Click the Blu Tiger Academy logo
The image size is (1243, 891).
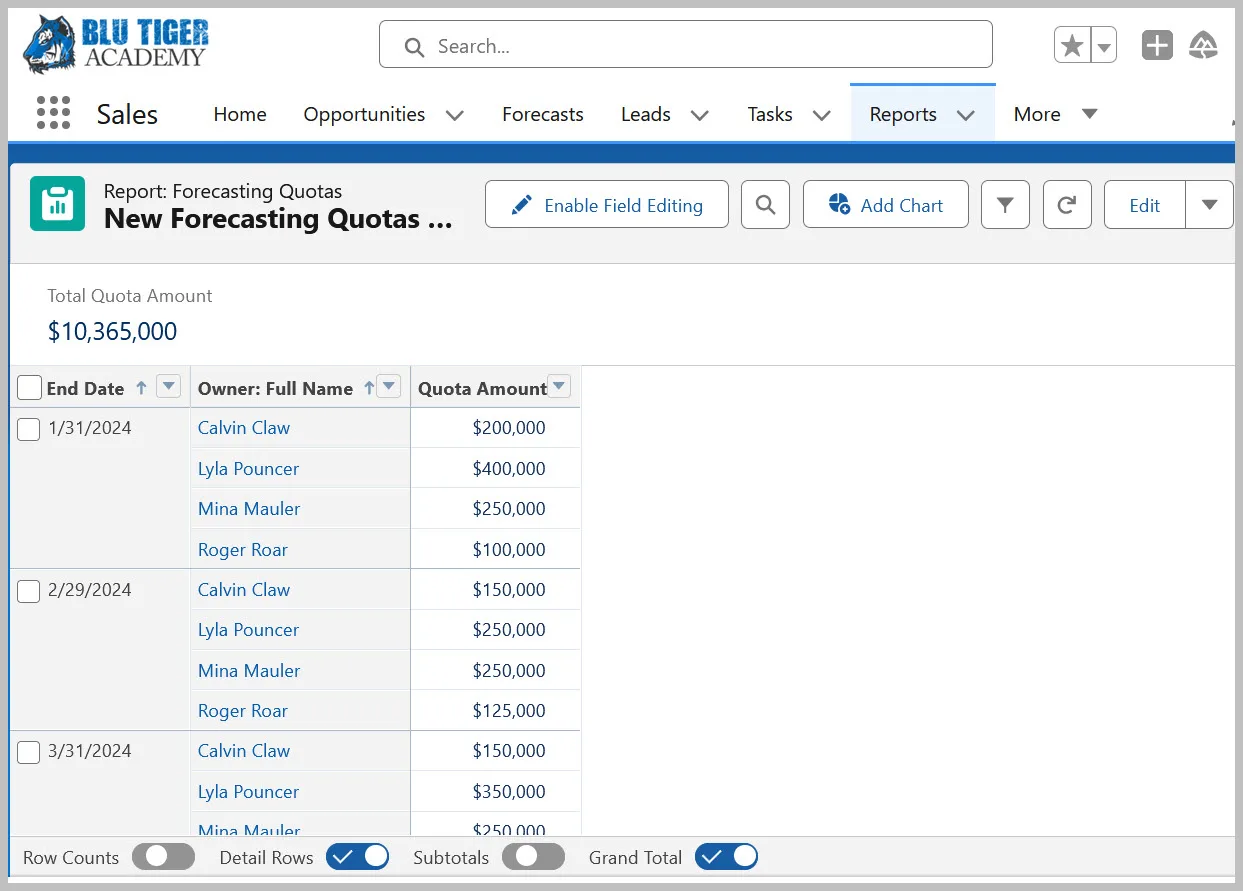click(x=116, y=45)
